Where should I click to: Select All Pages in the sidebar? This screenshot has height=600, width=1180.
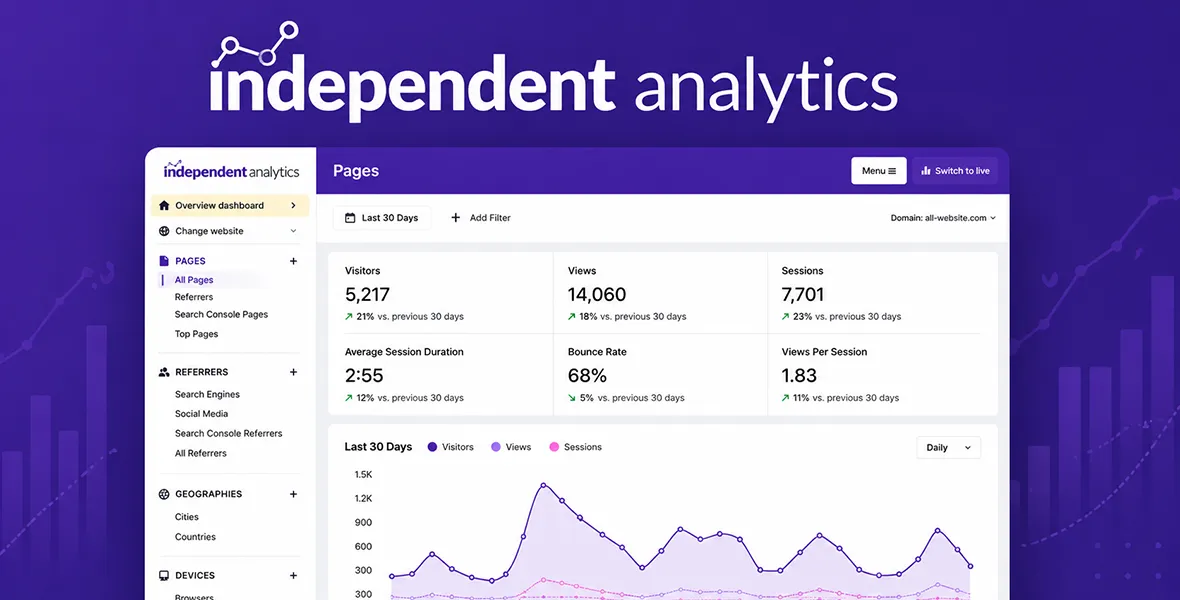(x=194, y=280)
